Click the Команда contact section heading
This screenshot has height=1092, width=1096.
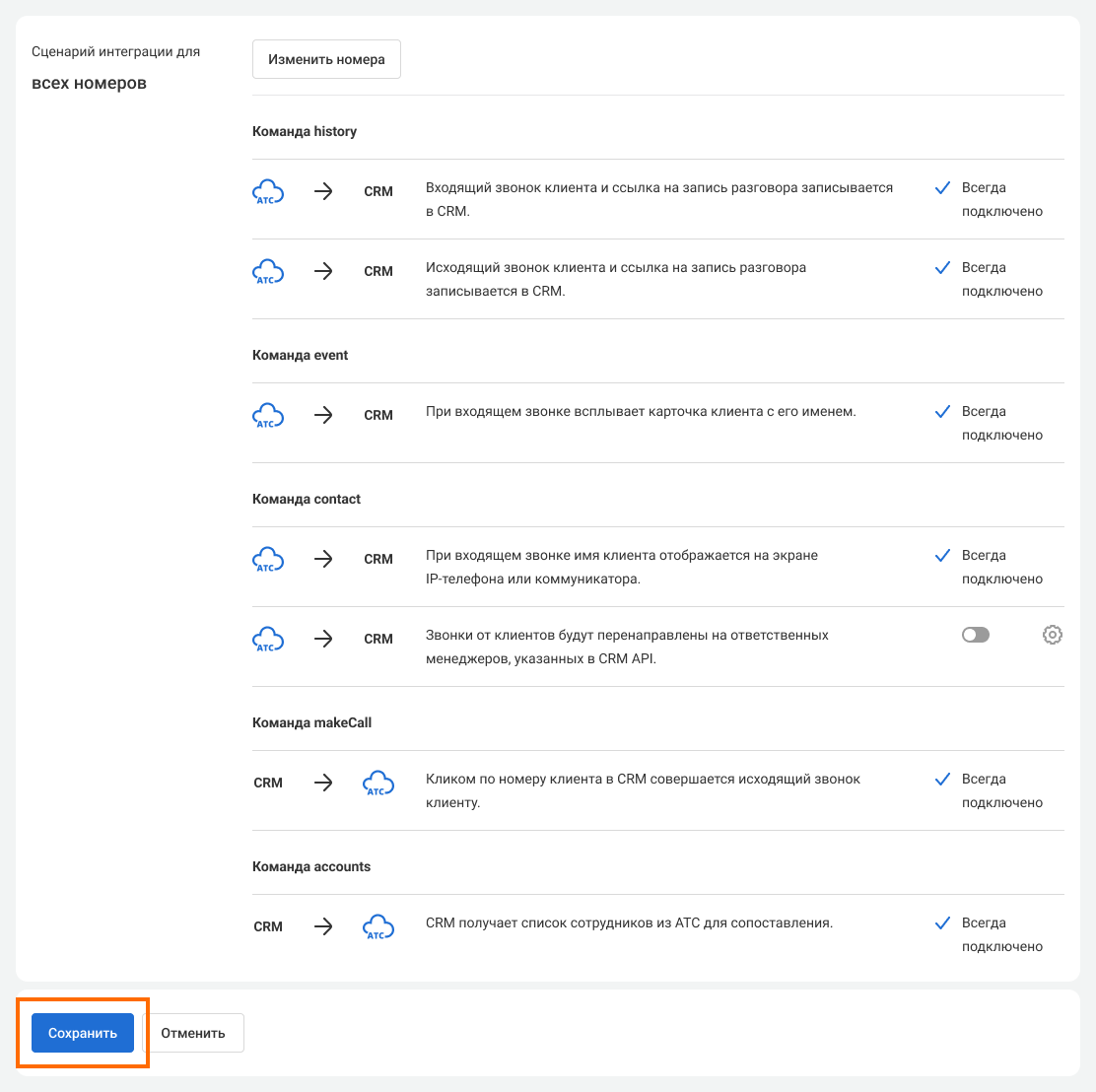(x=307, y=499)
